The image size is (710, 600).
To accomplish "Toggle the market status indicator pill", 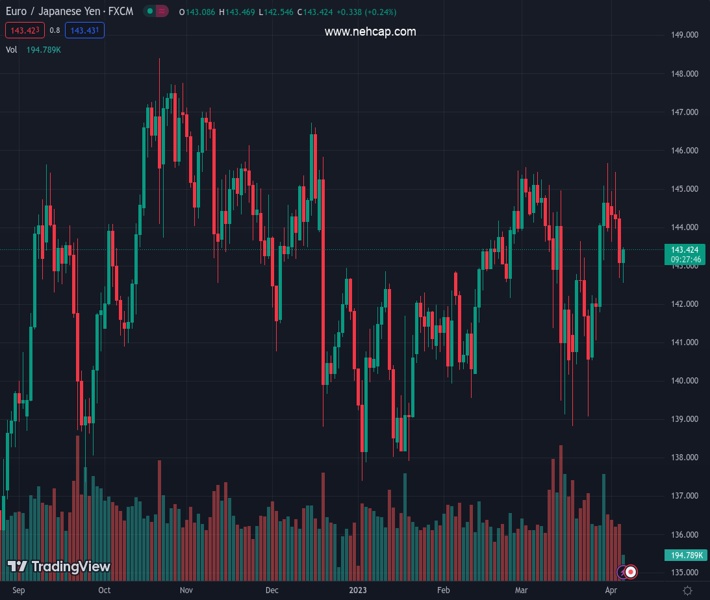I will tap(155, 11).
